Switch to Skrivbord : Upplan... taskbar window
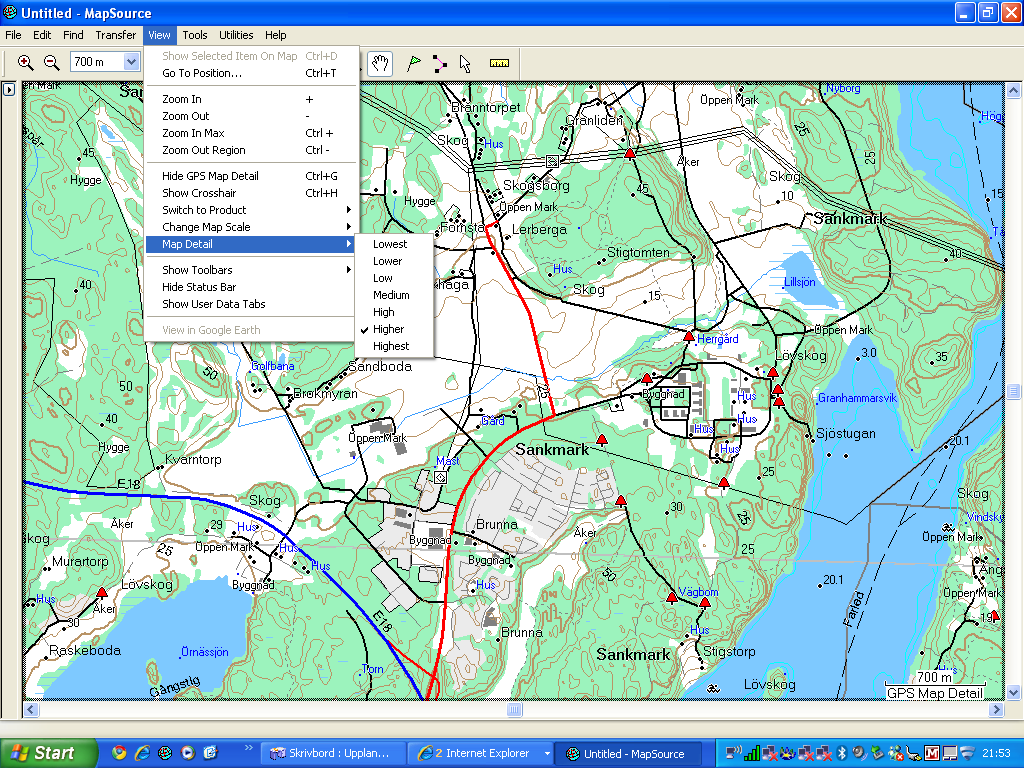 pyautogui.click(x=333, y=754)
